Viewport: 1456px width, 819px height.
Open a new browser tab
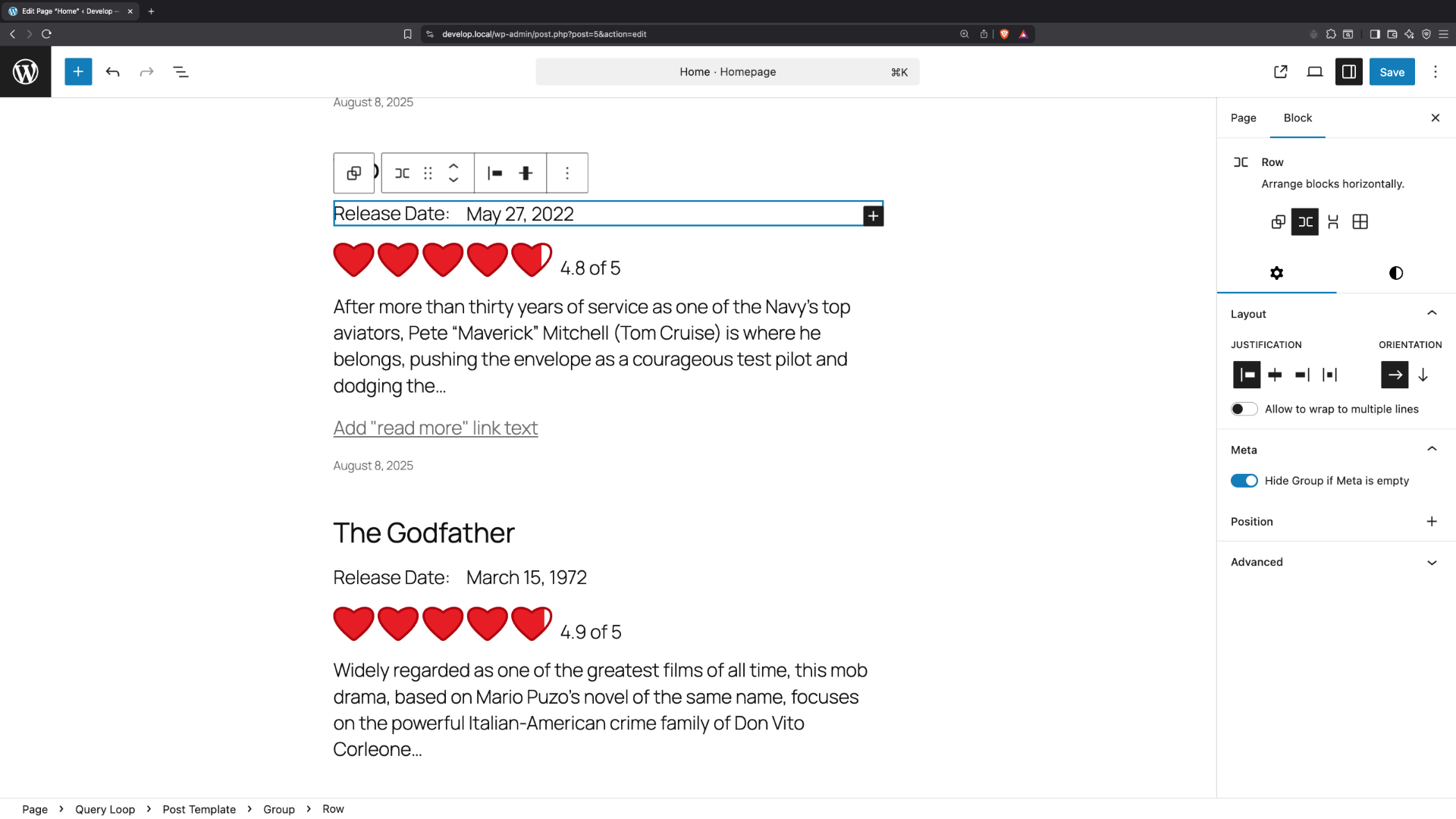click(x=151, y=11)
